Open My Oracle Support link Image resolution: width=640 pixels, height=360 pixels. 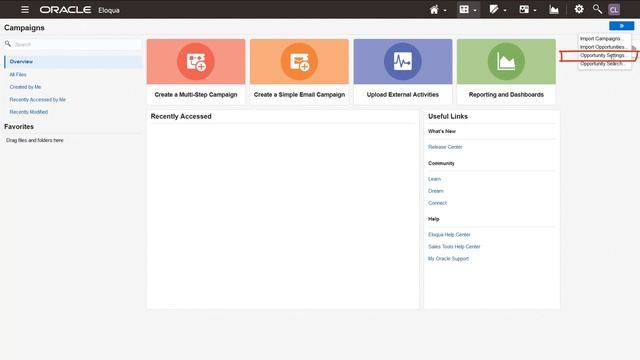(448, 259)
